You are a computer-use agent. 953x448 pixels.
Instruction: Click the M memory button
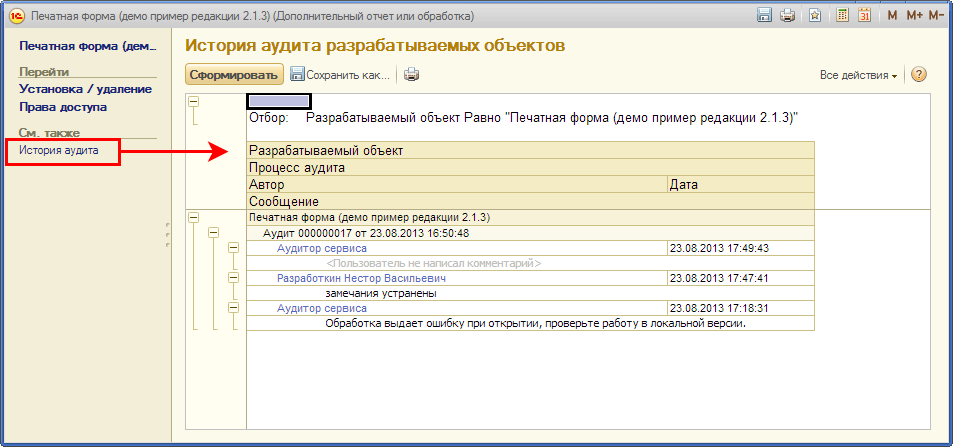892,16
